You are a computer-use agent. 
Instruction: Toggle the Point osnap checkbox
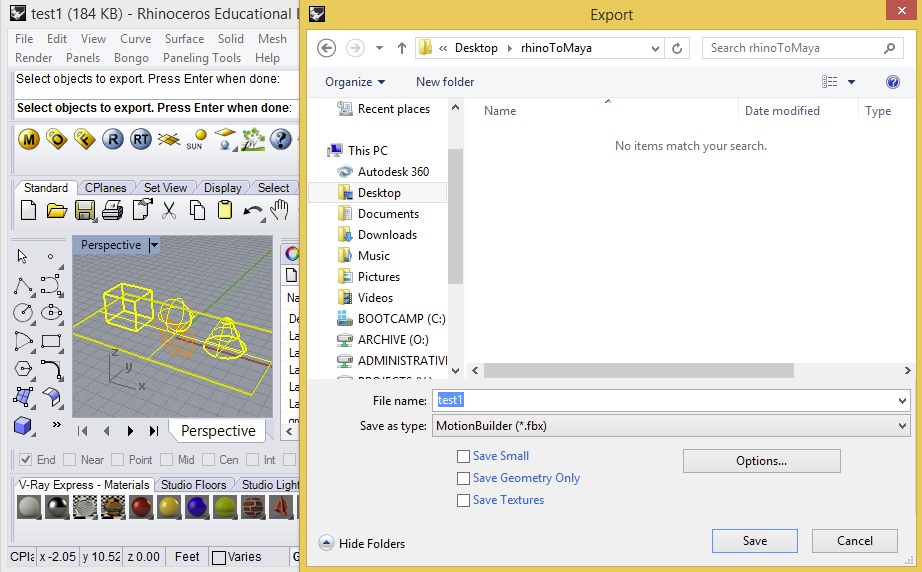coord(118,460)
